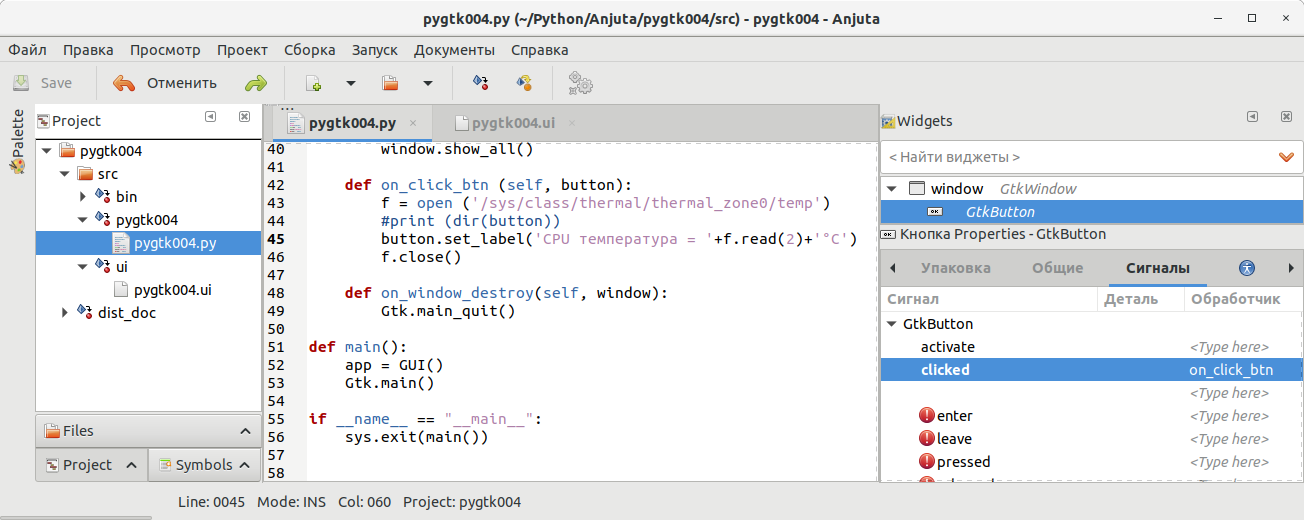The width and height of the screenshot is (1304, 520).
Task: Open the Проект menu
Action: [x=242, y=50]
